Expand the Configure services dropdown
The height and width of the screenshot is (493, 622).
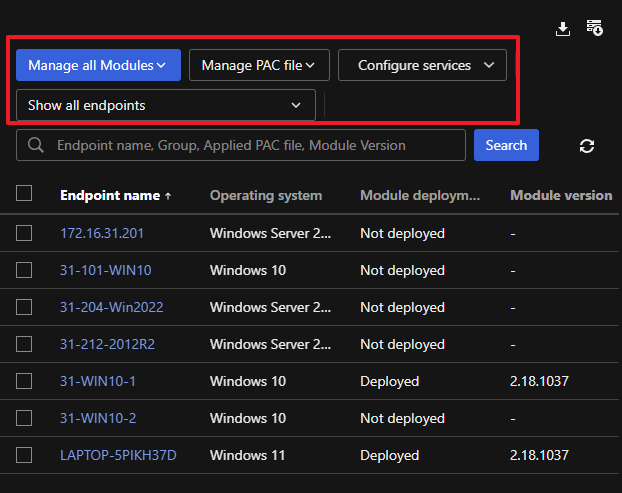[x=422, y=65]
